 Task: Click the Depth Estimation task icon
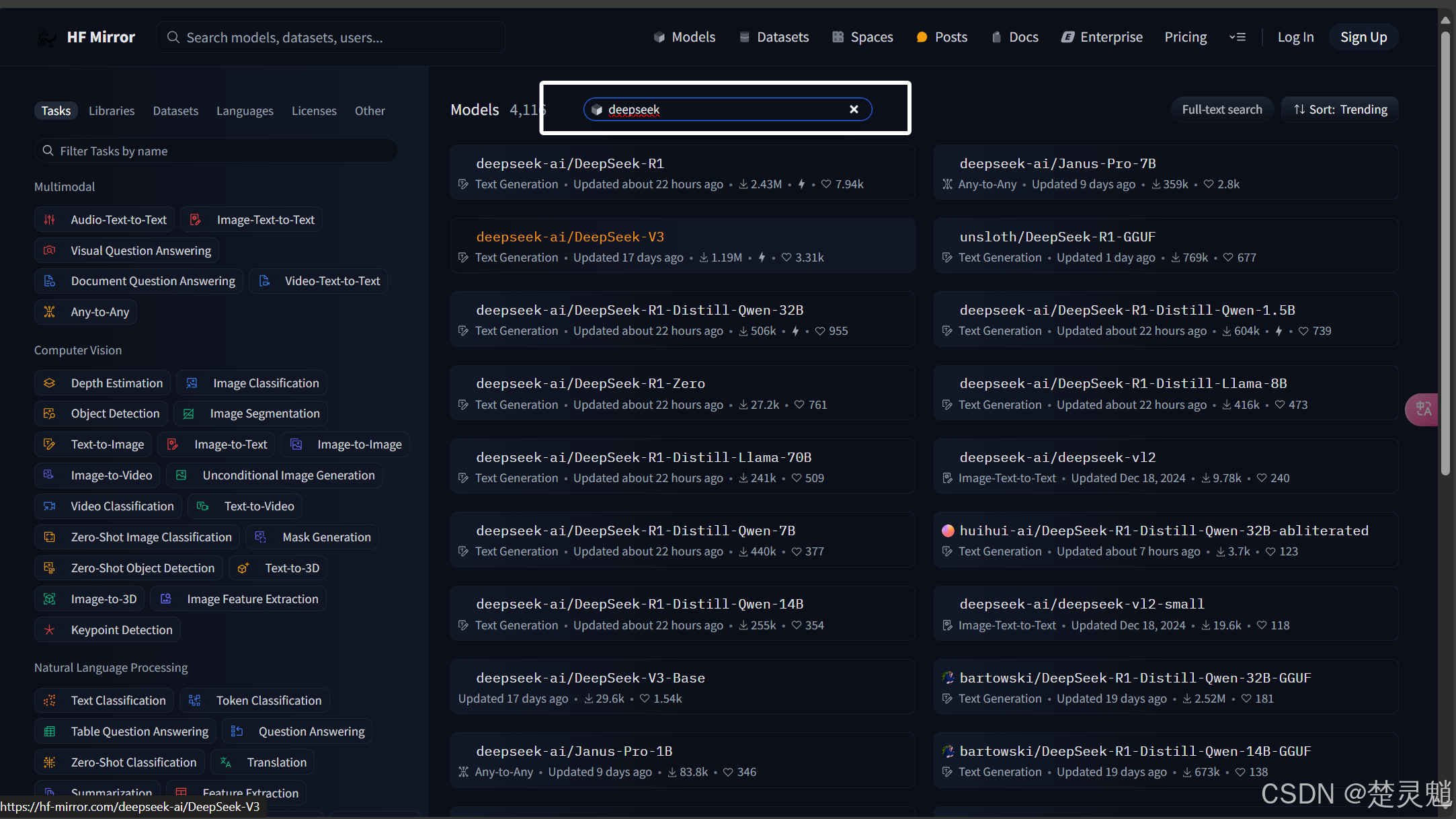[50, 383]
